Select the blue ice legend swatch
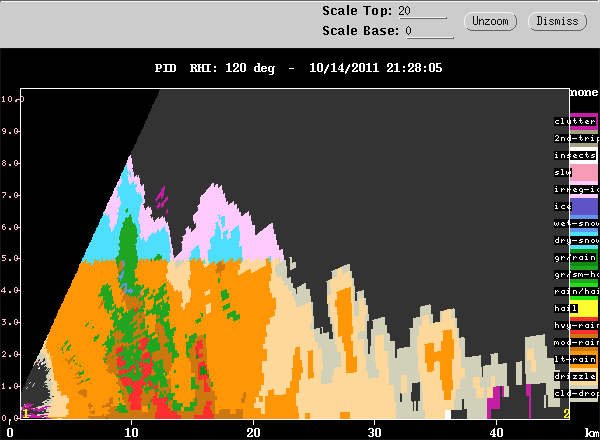The width and height of the screenshot is (600, 440). (x=584, y=207)
